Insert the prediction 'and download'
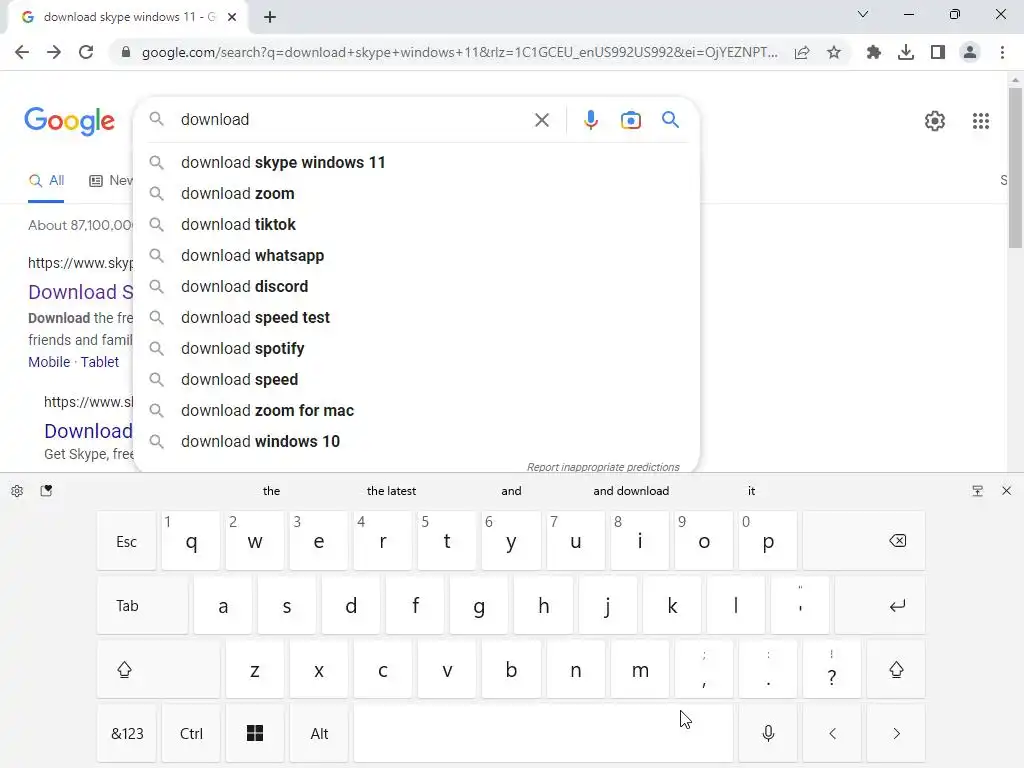This screenshot has height=768, width=1024. (x=631, y=491)
